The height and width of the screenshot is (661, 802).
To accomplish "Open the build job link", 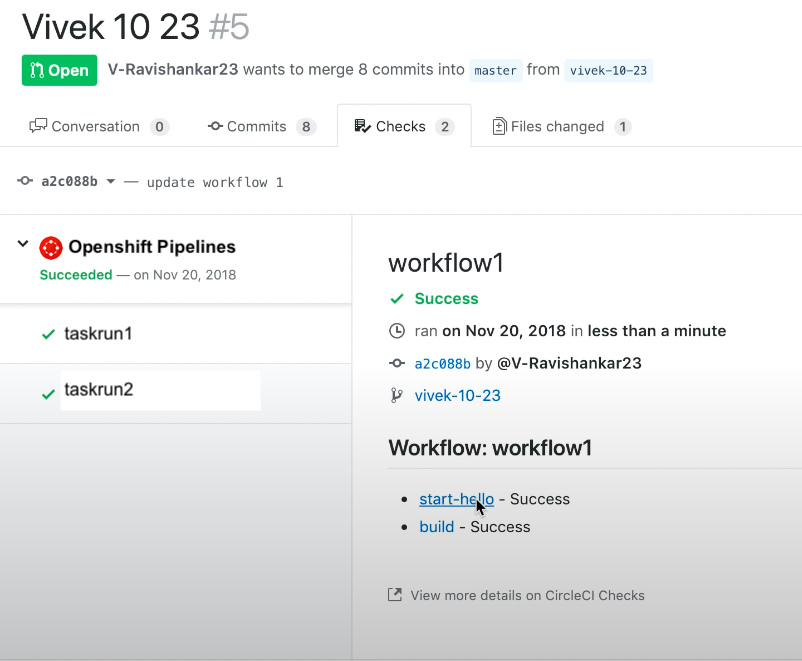I will tap(437, 527).
